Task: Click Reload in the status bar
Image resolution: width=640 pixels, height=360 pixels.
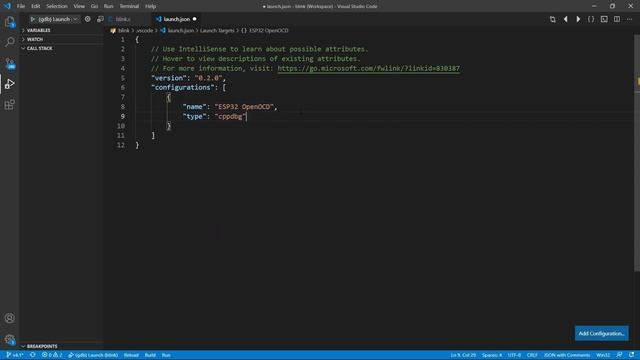Action: click(131, 355)
